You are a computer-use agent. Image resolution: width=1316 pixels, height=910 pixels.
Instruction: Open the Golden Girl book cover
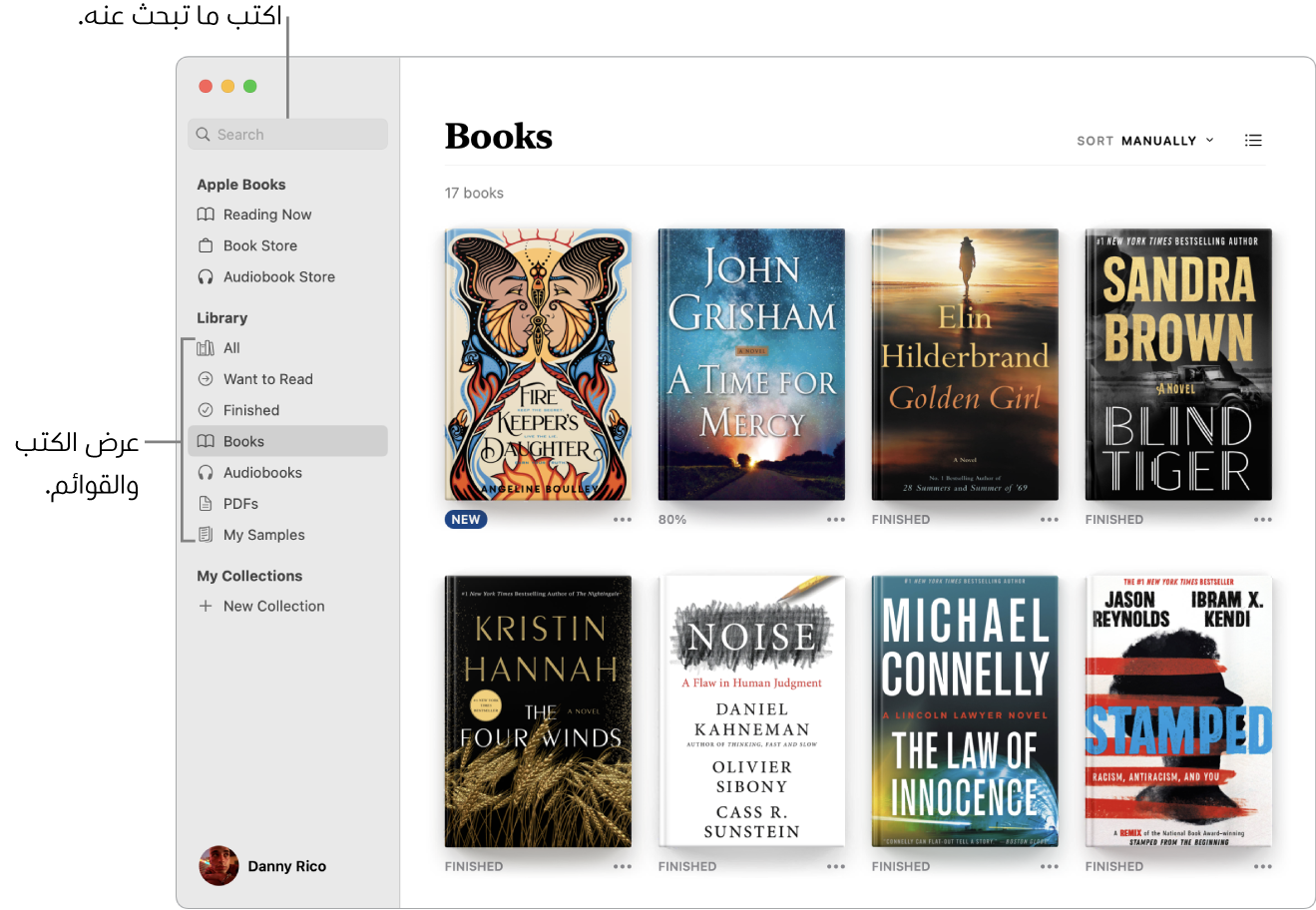965,364
